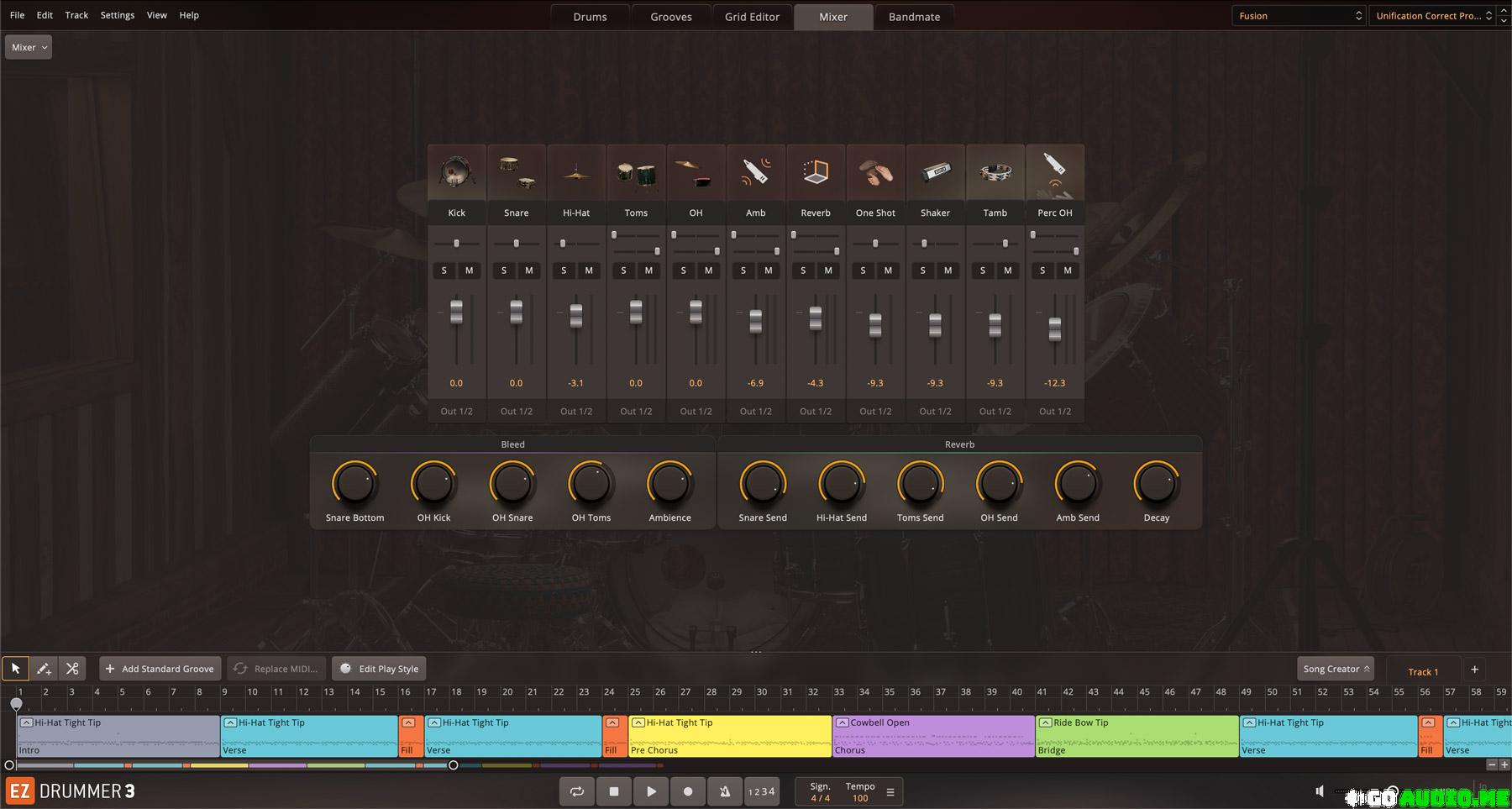
Task: Mute the Perc OH channel
Action: (x=1068, y=271)
